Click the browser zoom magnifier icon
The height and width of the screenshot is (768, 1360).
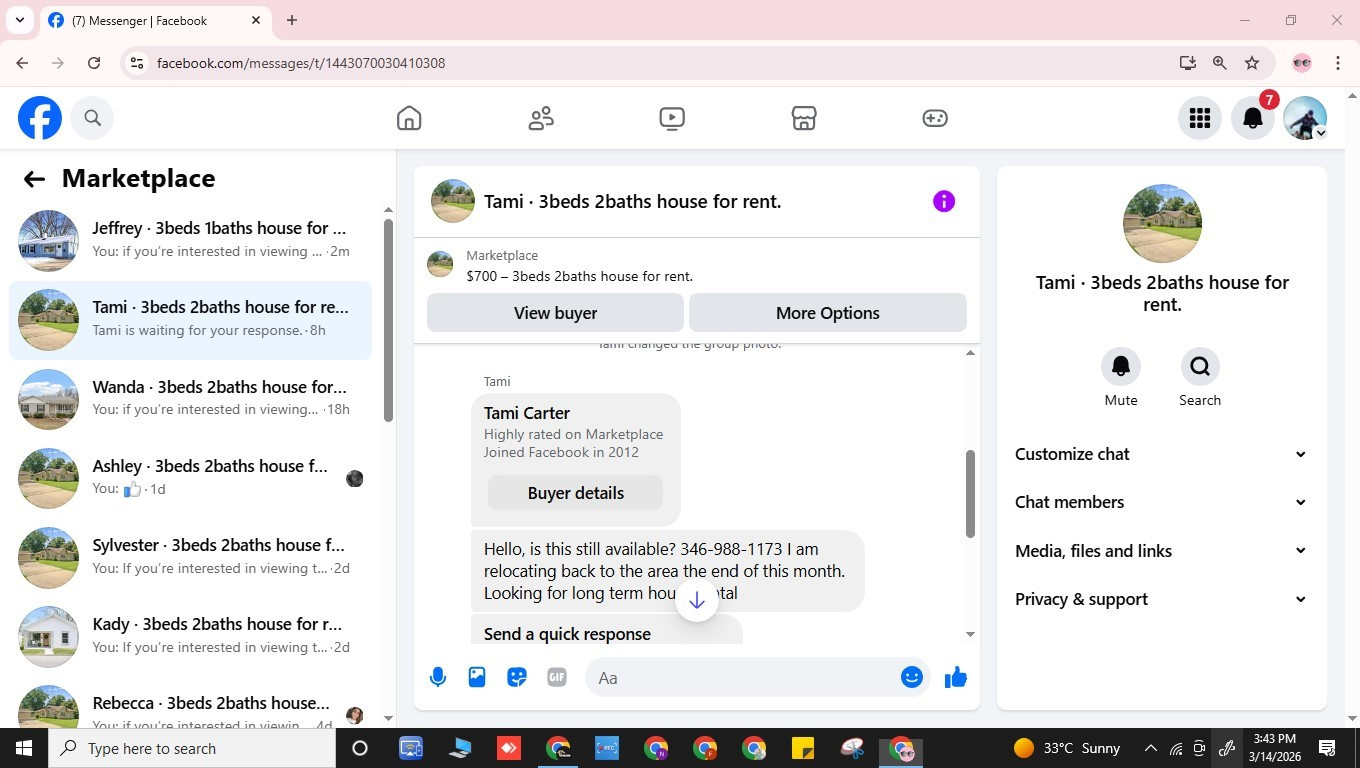(1220, 63)
